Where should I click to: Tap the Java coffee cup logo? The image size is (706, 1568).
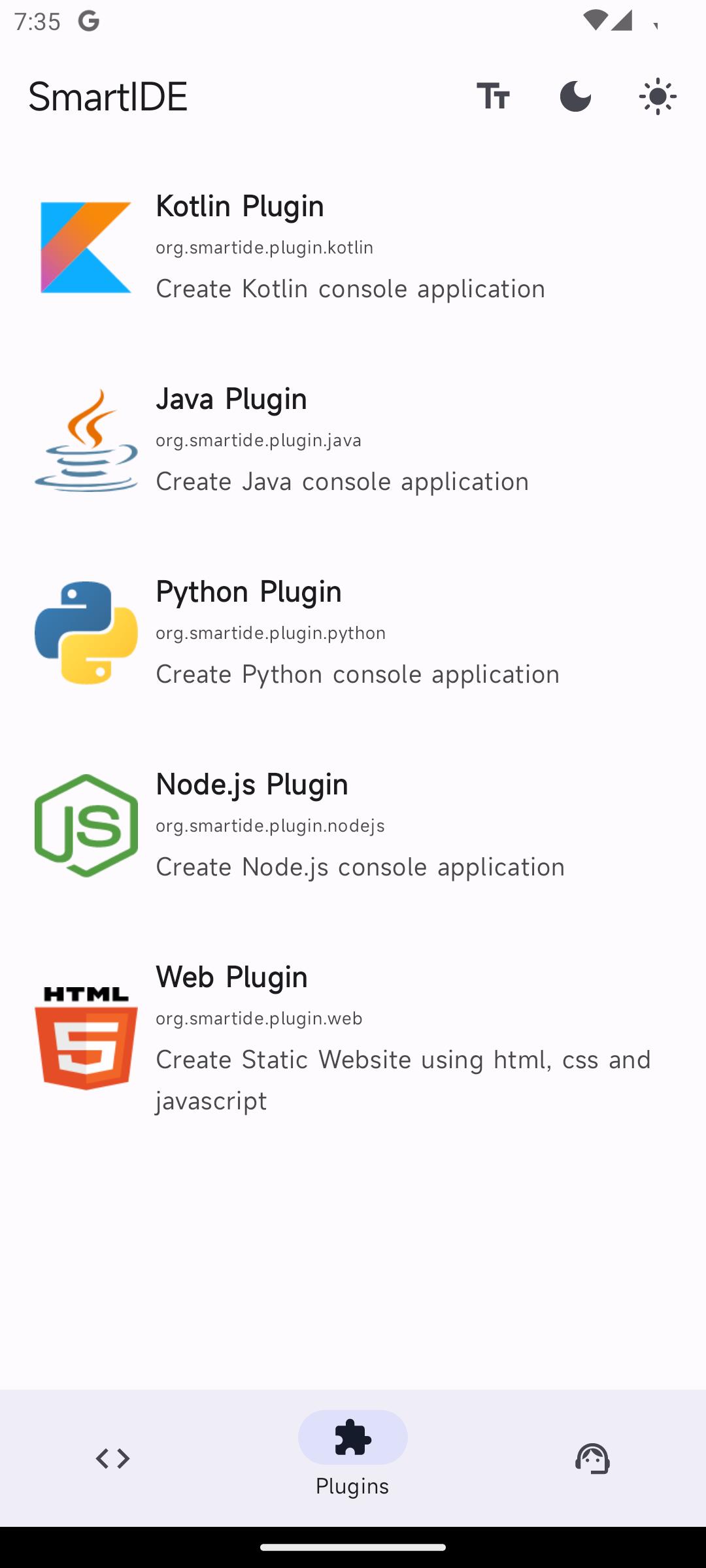86,440
